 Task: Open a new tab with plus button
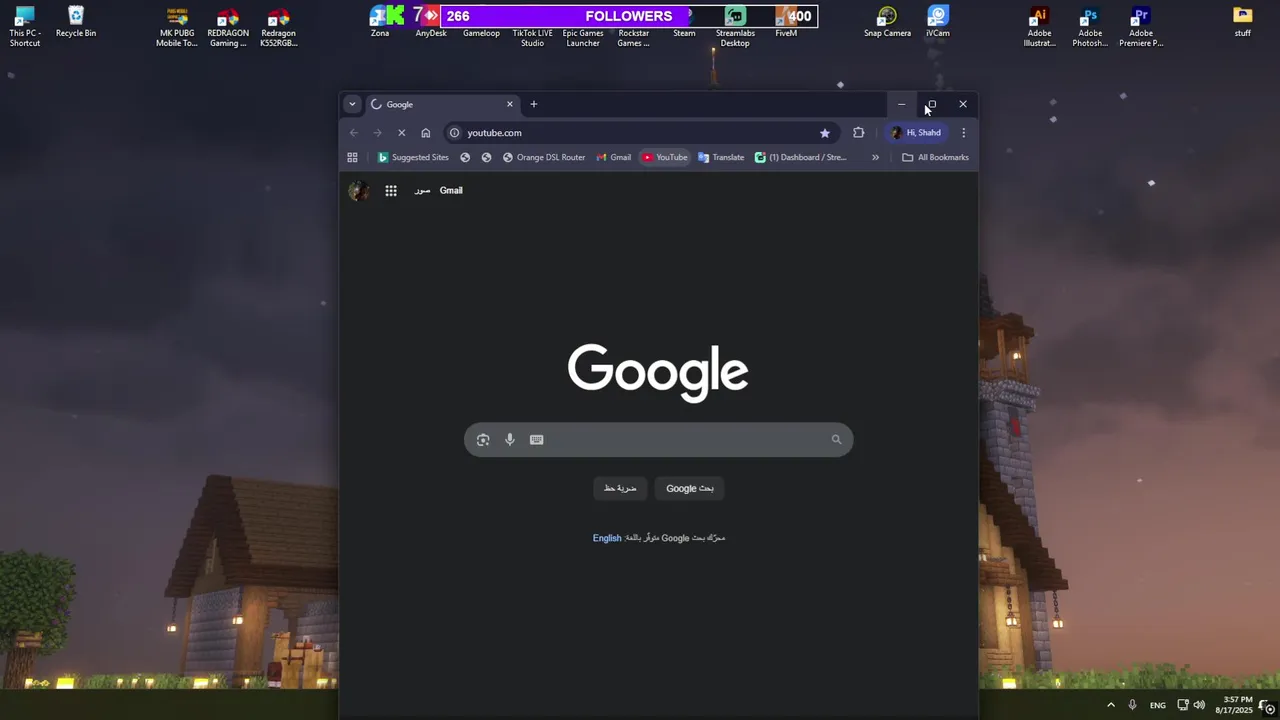click(x=534, y=104)
